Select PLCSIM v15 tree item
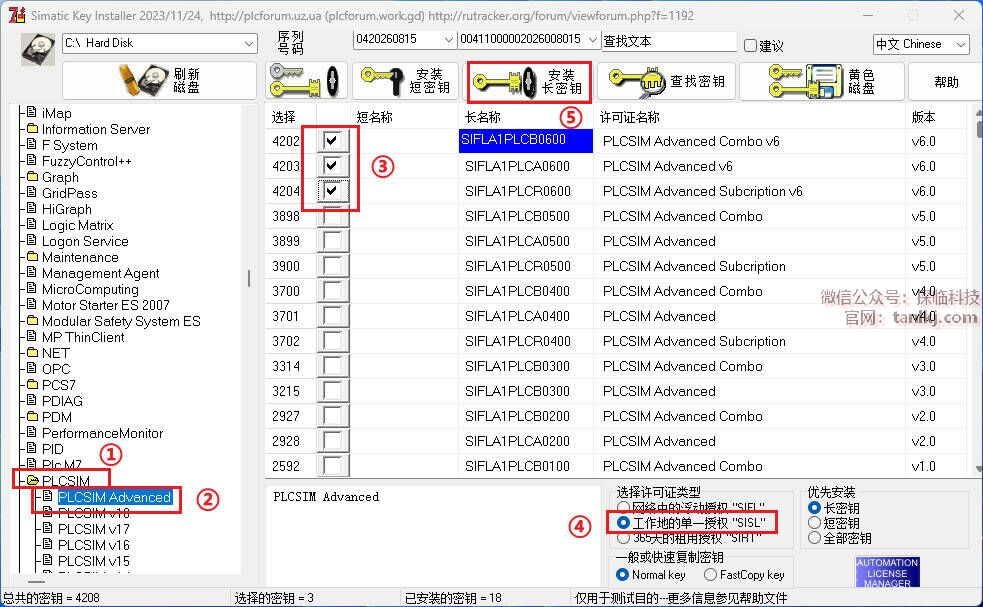The image size is (983, 607). 93,561
